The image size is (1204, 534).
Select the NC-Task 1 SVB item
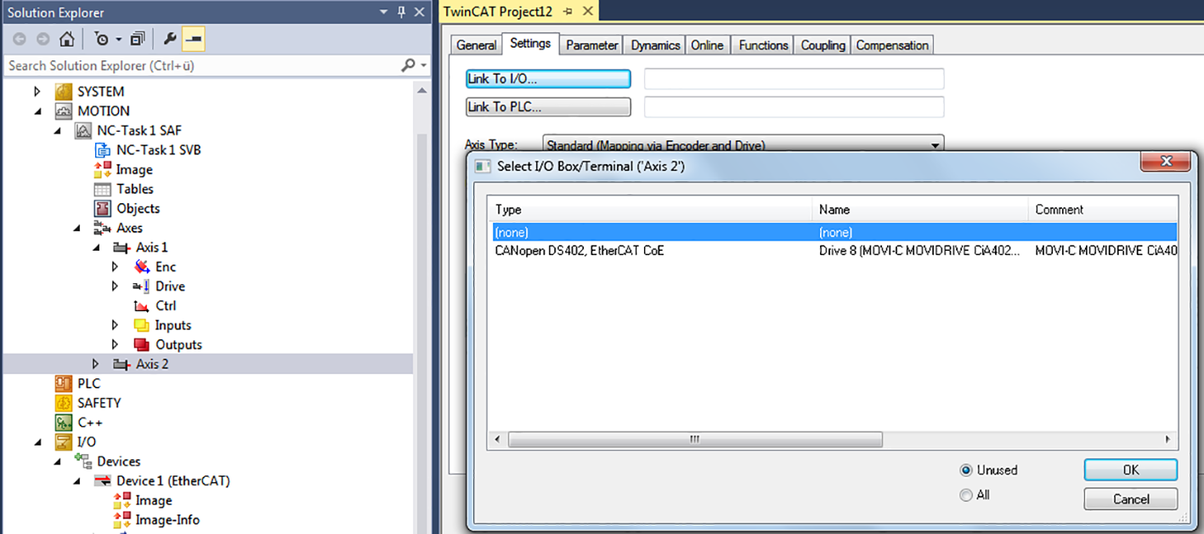pyautogui.click(x=158, y=150)
